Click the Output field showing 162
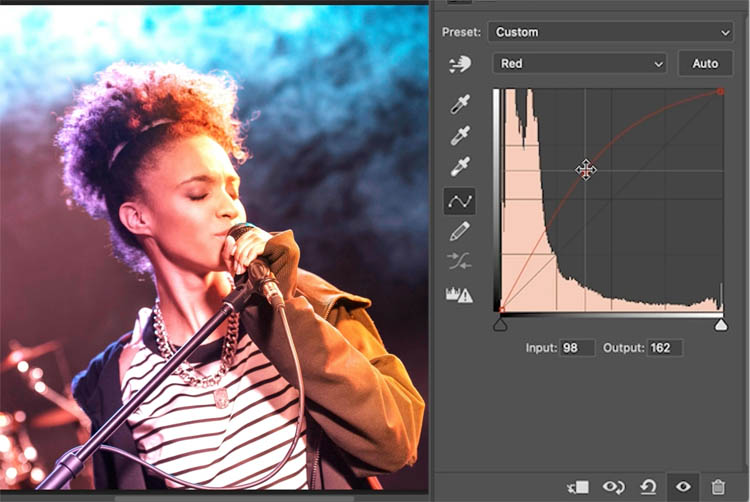The height and width of the screenshot is (502, 750). [665, 348]
